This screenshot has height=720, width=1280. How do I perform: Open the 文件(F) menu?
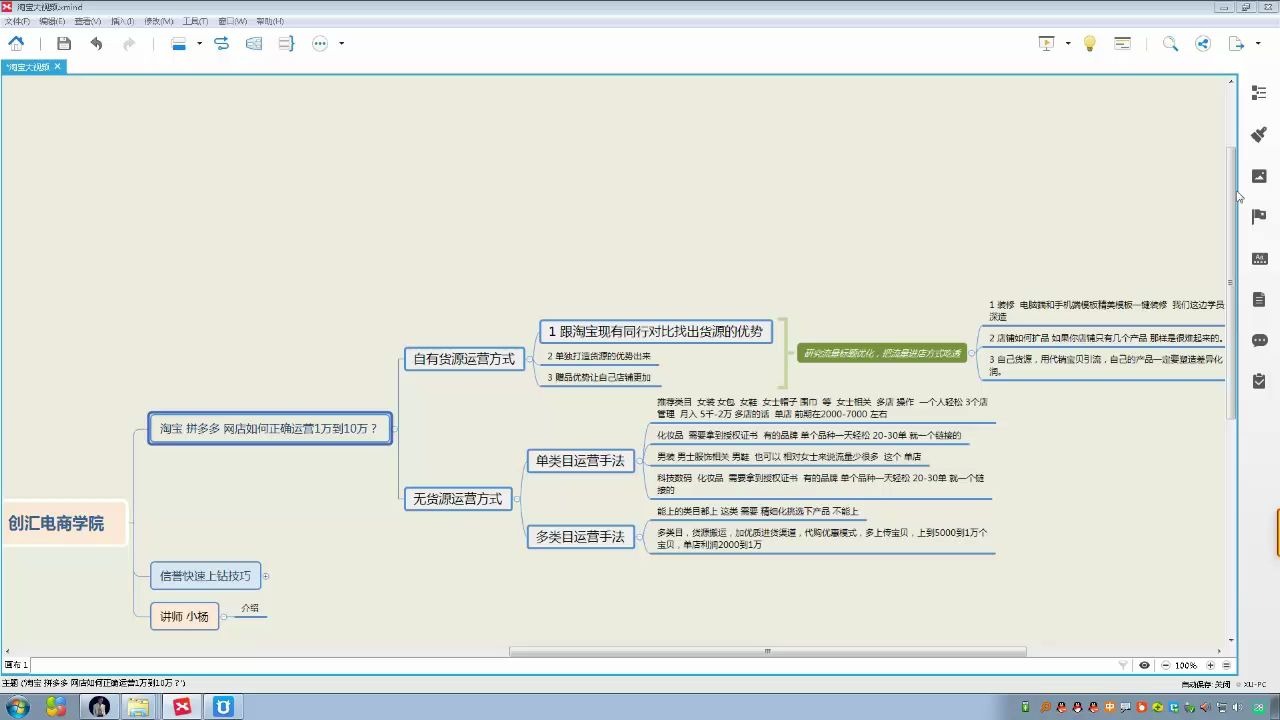pos(16,21)
